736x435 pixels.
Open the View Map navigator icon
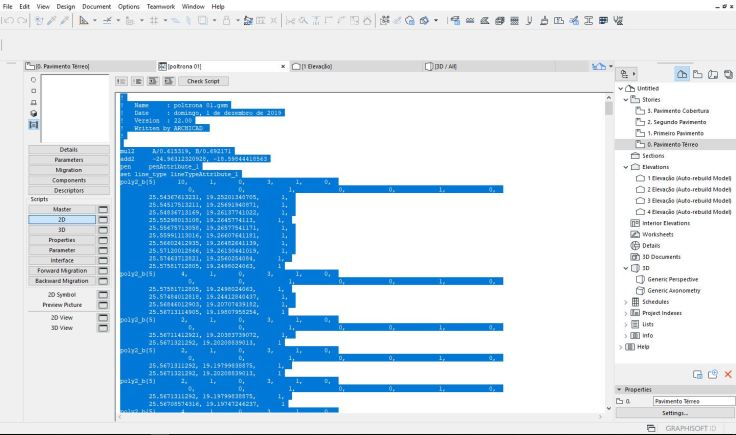tap(698, 74)
